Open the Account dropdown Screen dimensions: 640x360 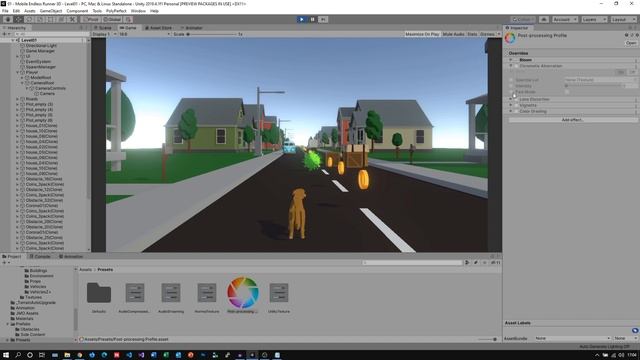click(565, 19)
